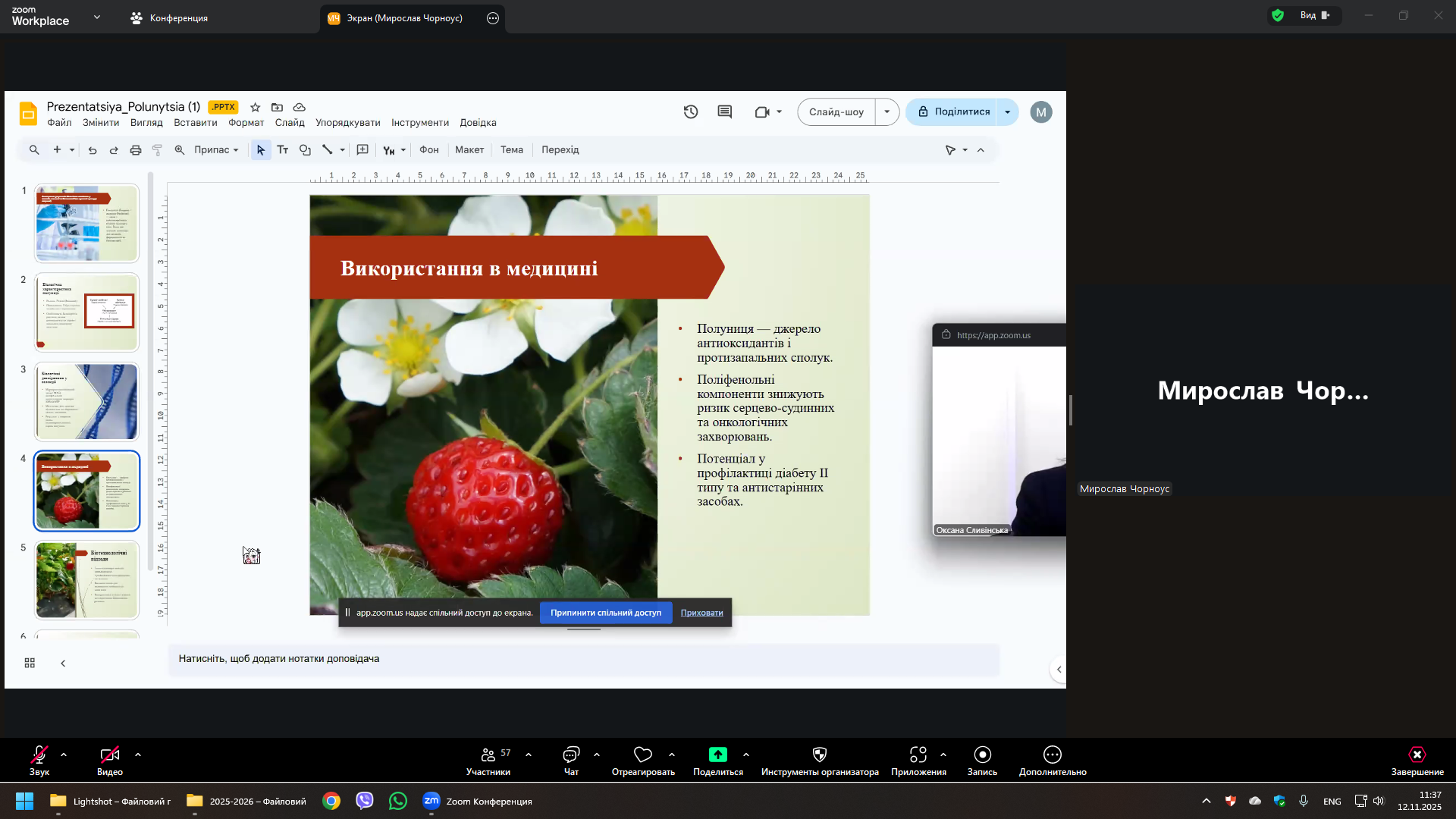Turn on camera with the Видео button

pyautogui.click(x=110, y=755)
